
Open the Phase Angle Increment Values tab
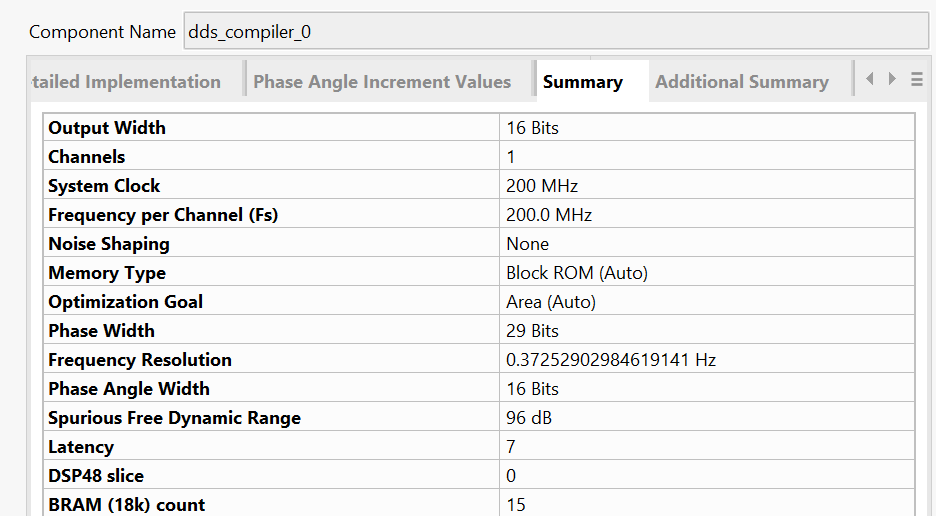click(382, 82)
